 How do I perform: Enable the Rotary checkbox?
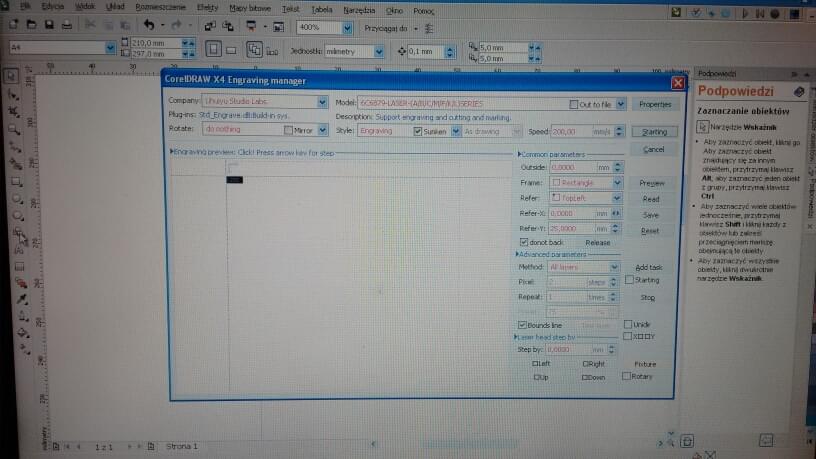click(x=627, y=376)
